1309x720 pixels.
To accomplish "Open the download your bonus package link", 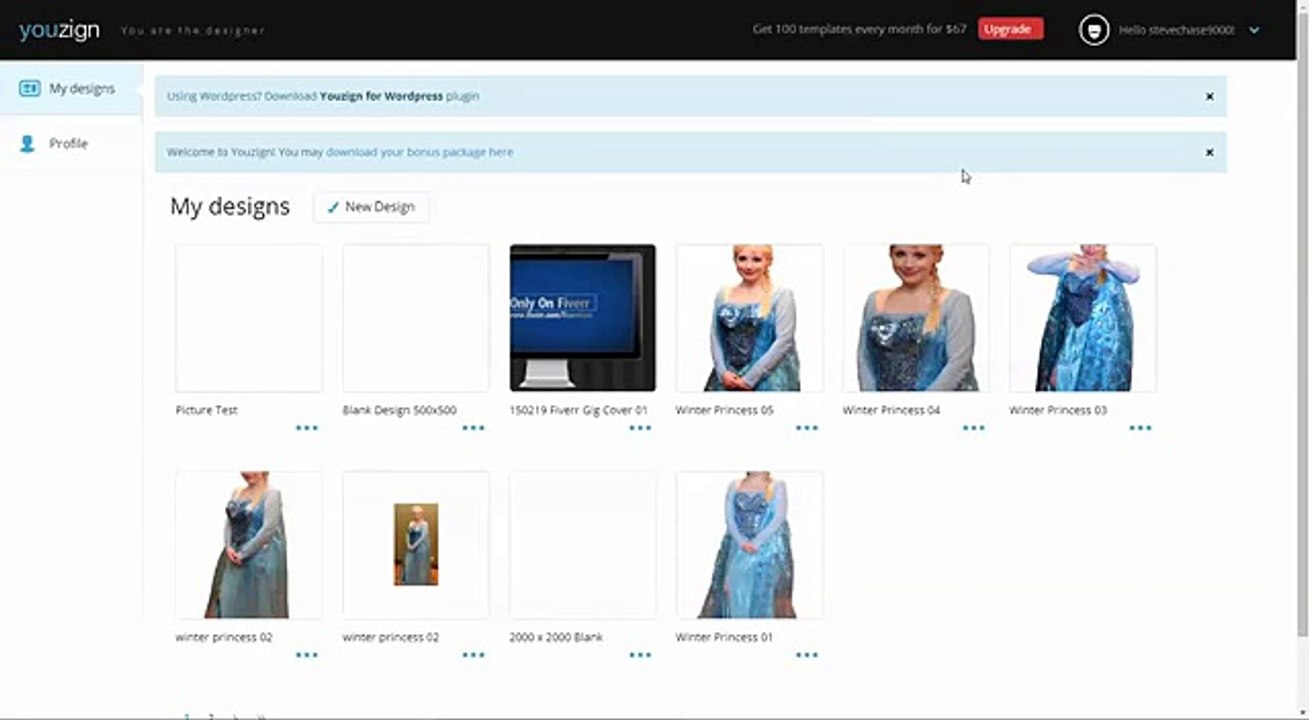I will tap(419, 153).
